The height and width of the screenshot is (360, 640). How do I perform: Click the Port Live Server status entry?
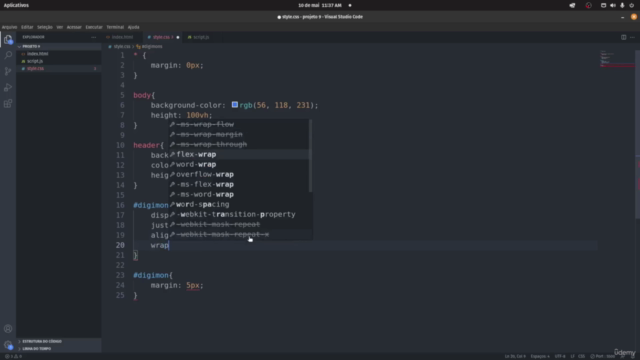coord(602,356)
